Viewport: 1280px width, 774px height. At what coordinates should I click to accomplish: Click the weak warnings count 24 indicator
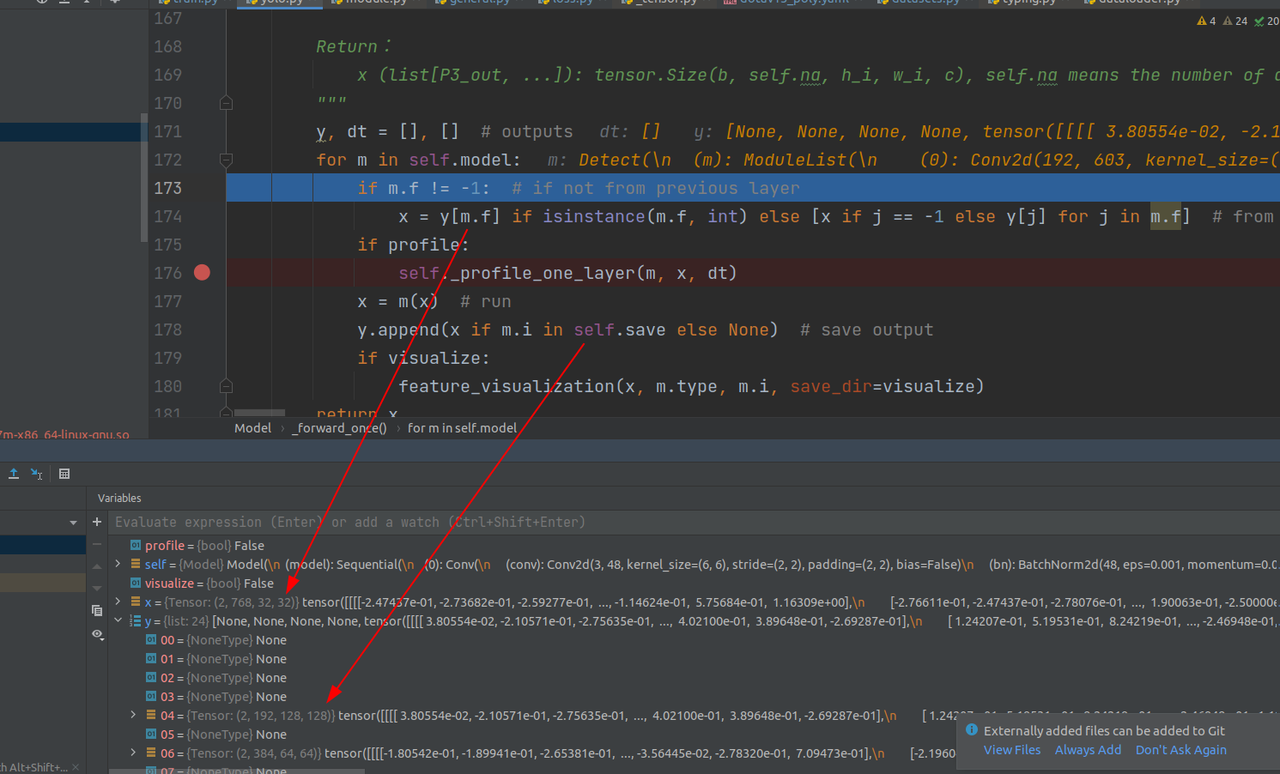pyautogui.click(x=1236, y=21)
